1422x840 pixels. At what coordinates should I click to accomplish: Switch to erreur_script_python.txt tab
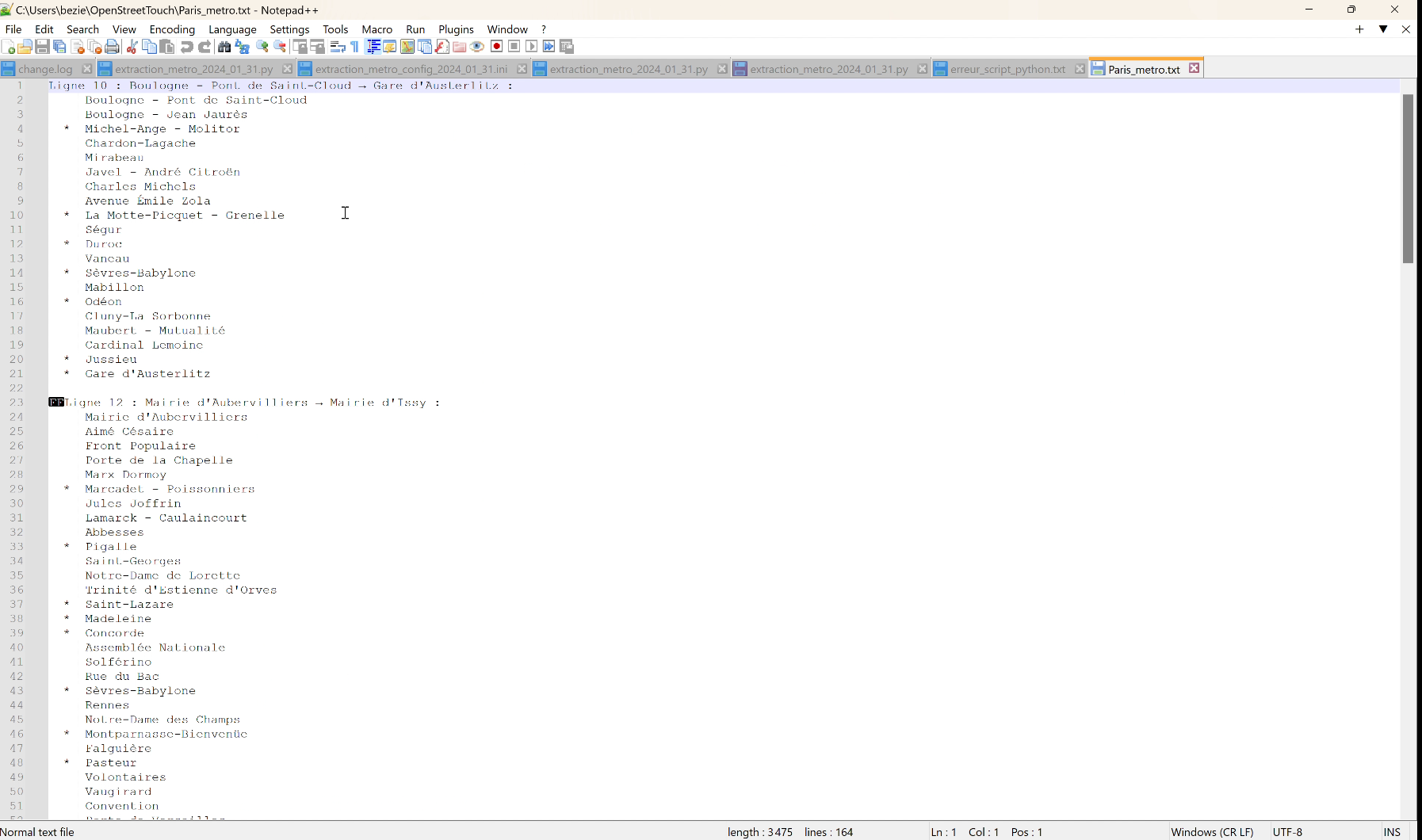point(1007,69)
